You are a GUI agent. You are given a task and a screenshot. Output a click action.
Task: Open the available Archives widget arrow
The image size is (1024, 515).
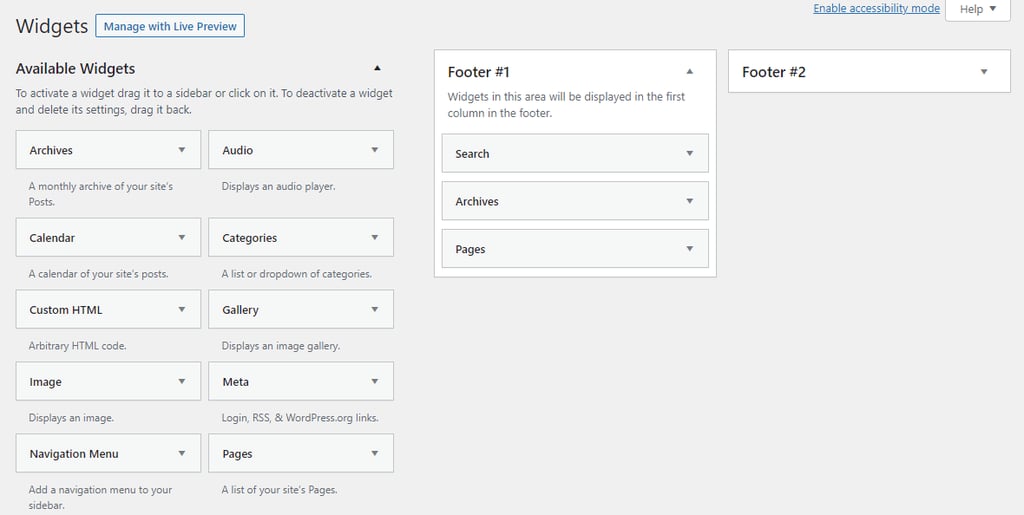point(182,149)
